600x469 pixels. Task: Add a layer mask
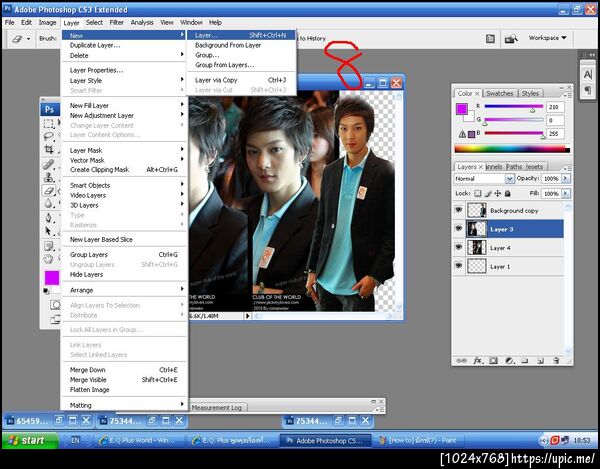[494, 360]
